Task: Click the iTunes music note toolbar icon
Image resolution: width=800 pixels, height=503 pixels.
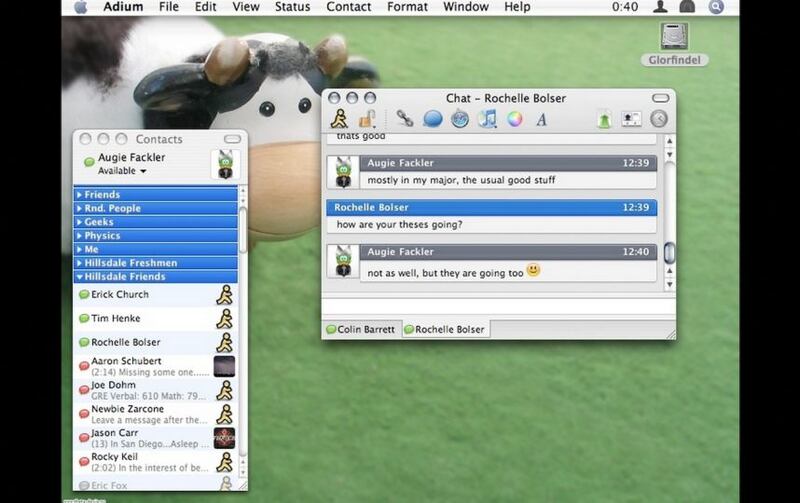Action: (x=487, y=119)
